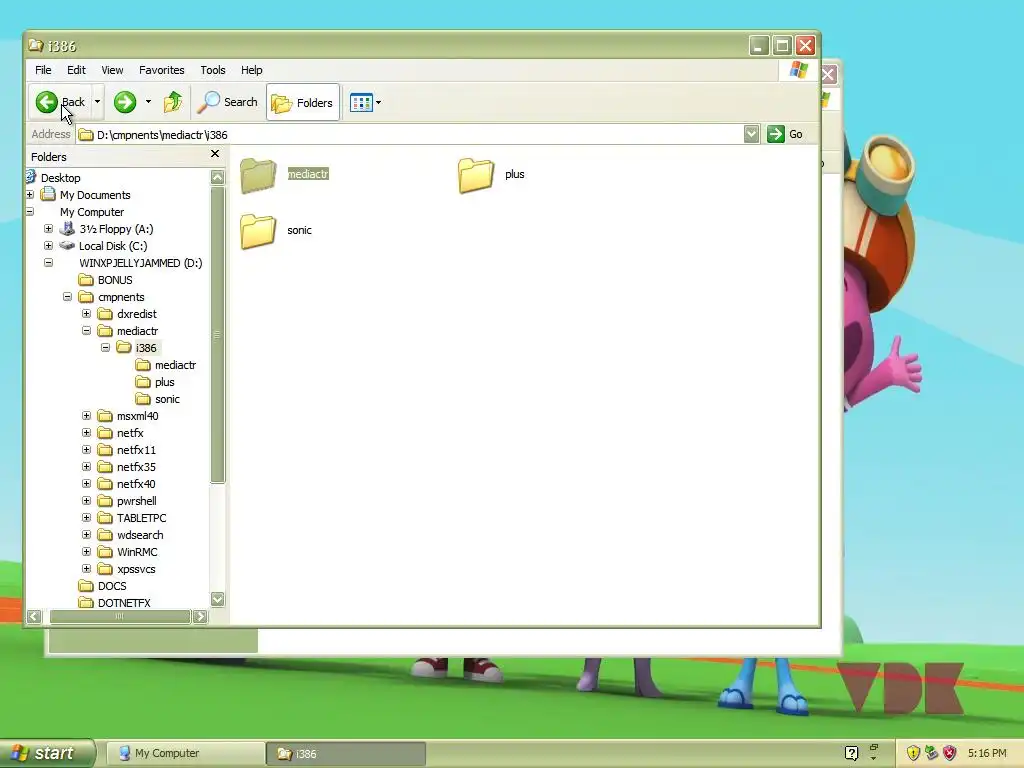Toggle the Folders pane button
This screenshot has width=1024, height=768.
tap(303, 103)
